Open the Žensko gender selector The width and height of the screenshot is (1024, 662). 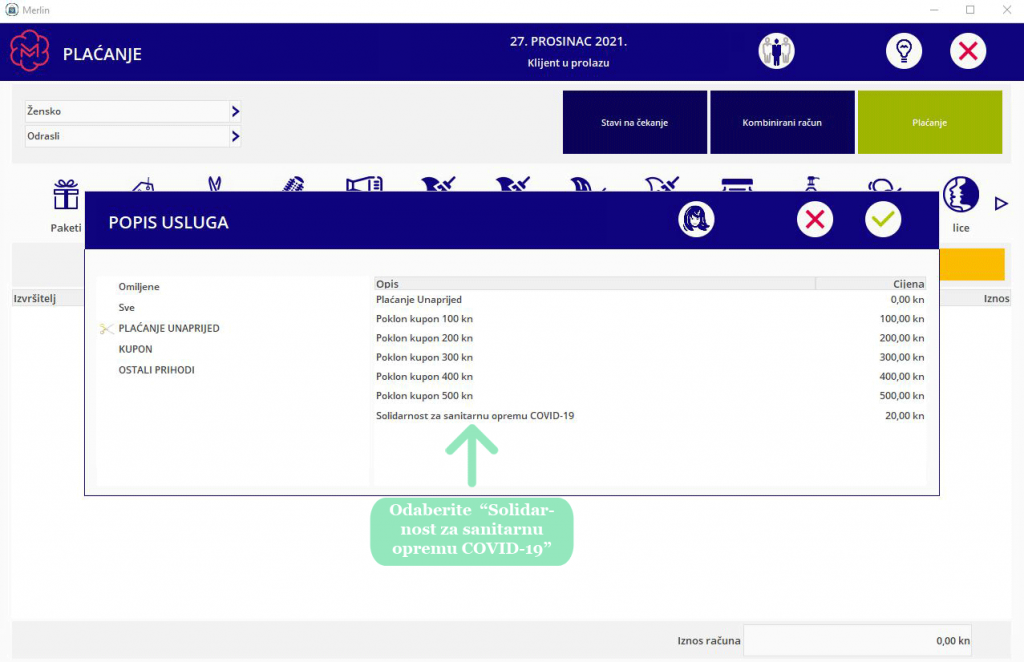[133, 112]
